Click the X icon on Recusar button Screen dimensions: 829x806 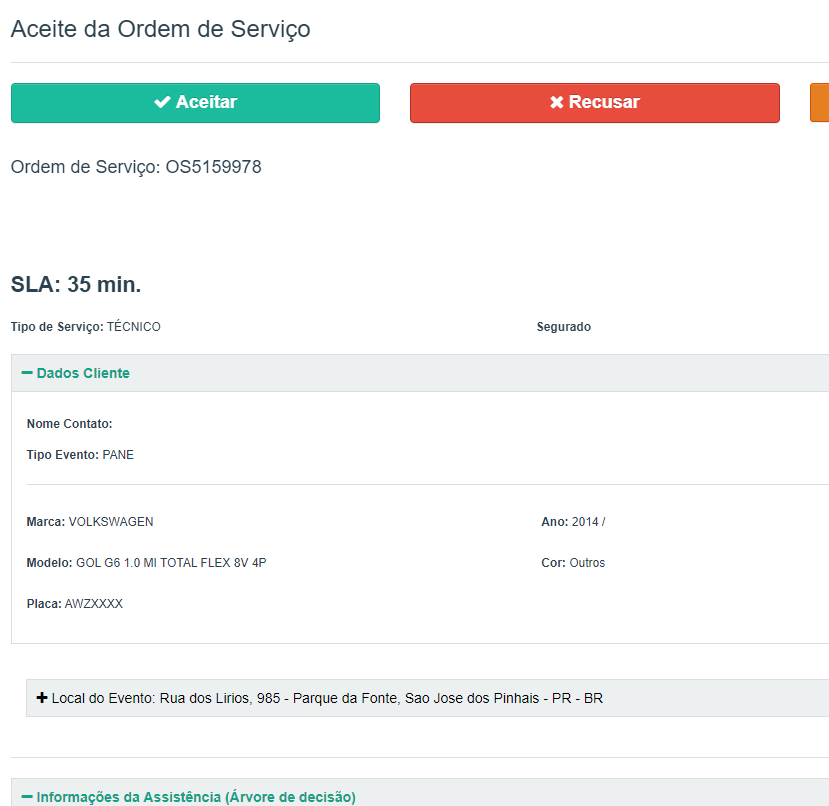coord(557,102)
